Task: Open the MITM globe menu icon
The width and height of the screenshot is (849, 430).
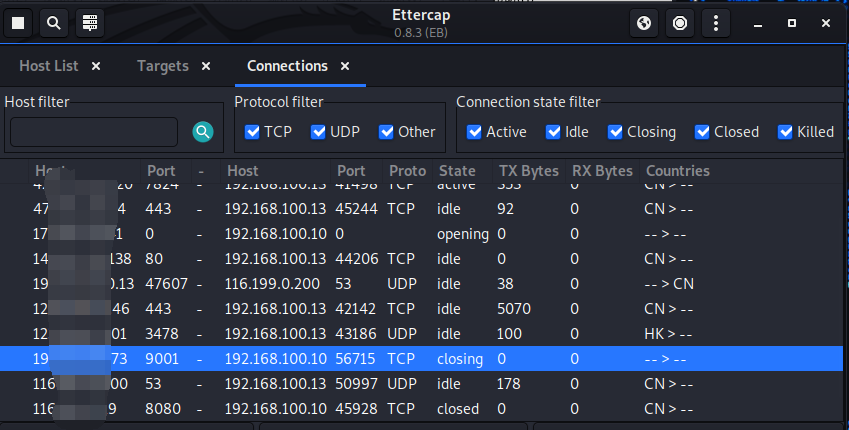Action: click(x=644, y=23)
